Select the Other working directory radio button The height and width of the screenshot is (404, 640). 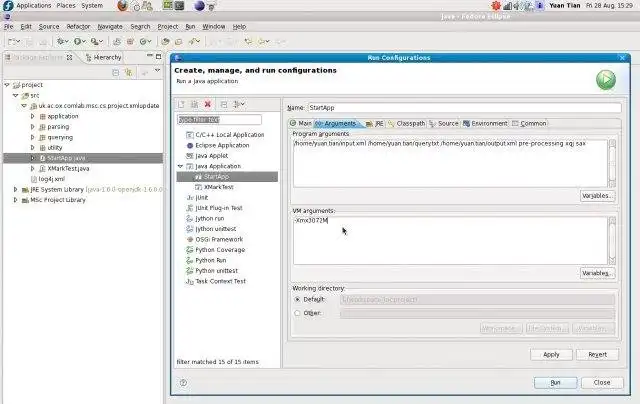297,313
